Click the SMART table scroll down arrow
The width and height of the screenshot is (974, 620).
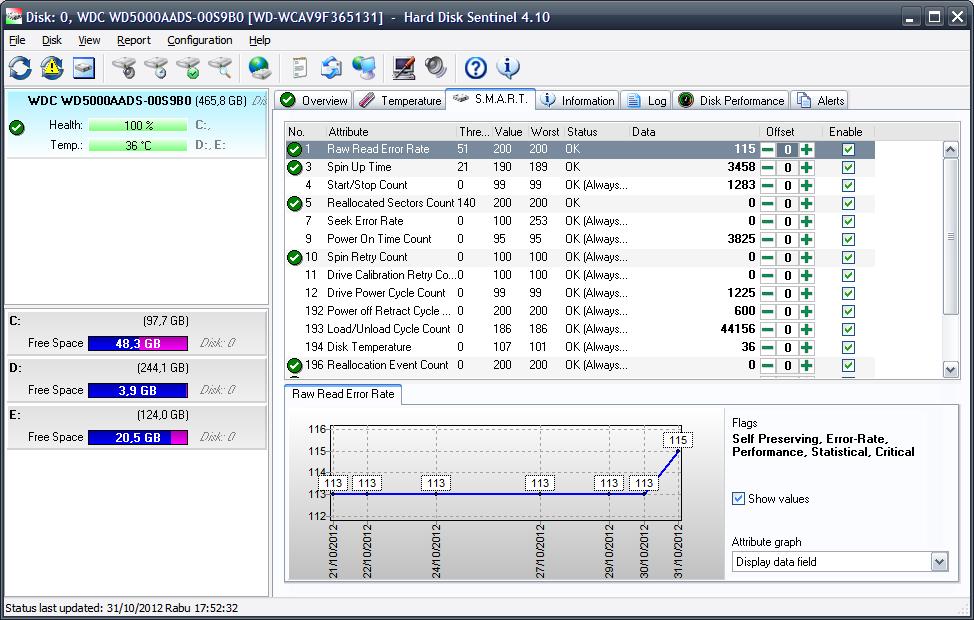click(950, 370)
